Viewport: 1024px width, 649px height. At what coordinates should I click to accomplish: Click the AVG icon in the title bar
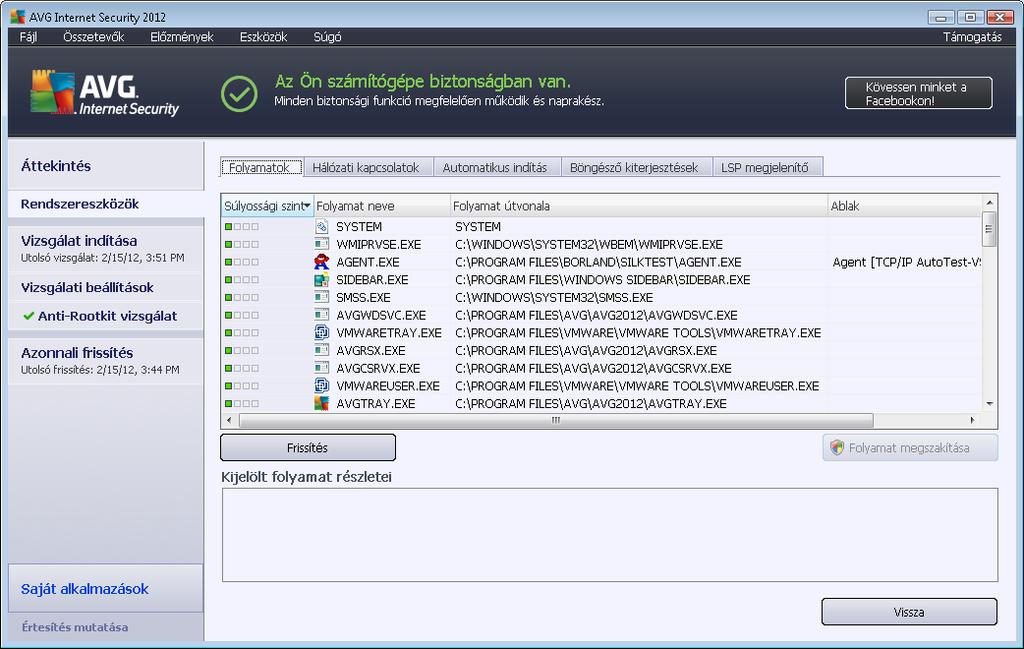(18, 17)
